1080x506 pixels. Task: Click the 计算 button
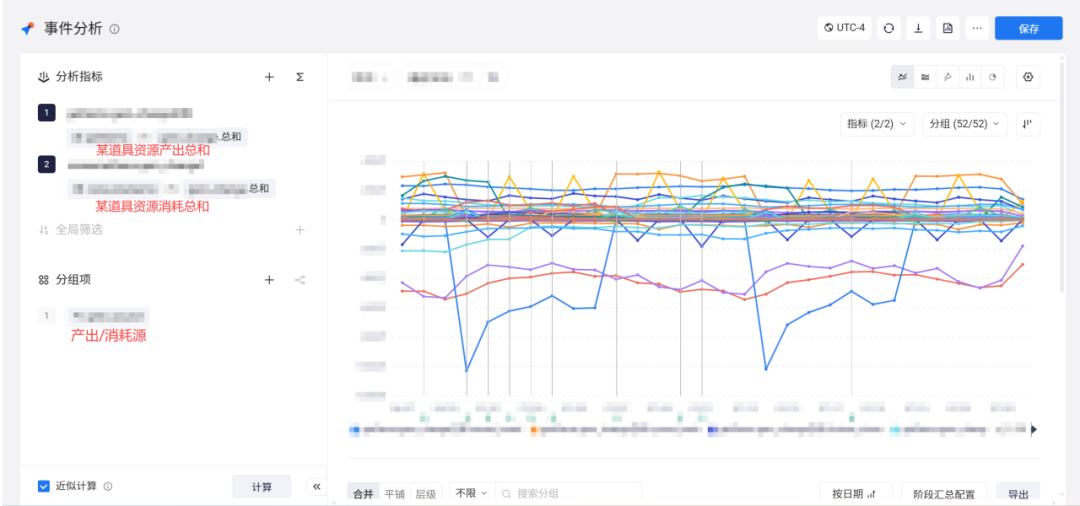pos(262,487)
